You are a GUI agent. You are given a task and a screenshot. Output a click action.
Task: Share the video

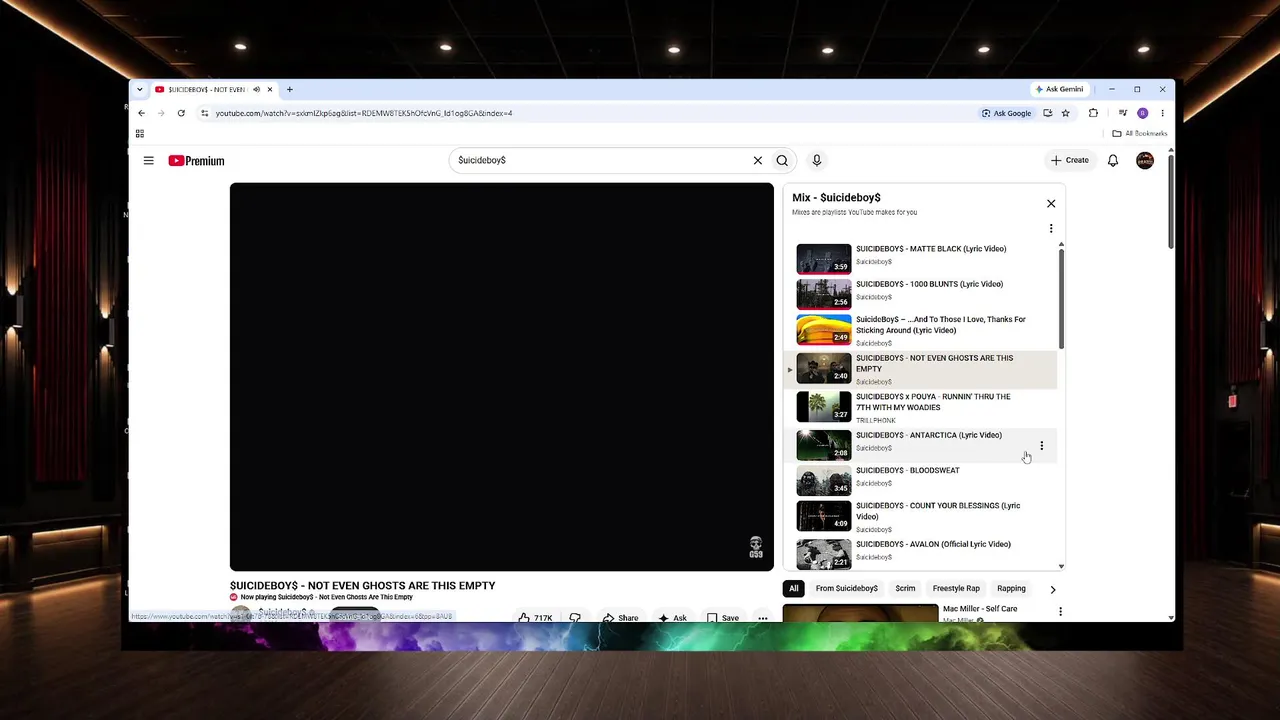click(620, 617)
